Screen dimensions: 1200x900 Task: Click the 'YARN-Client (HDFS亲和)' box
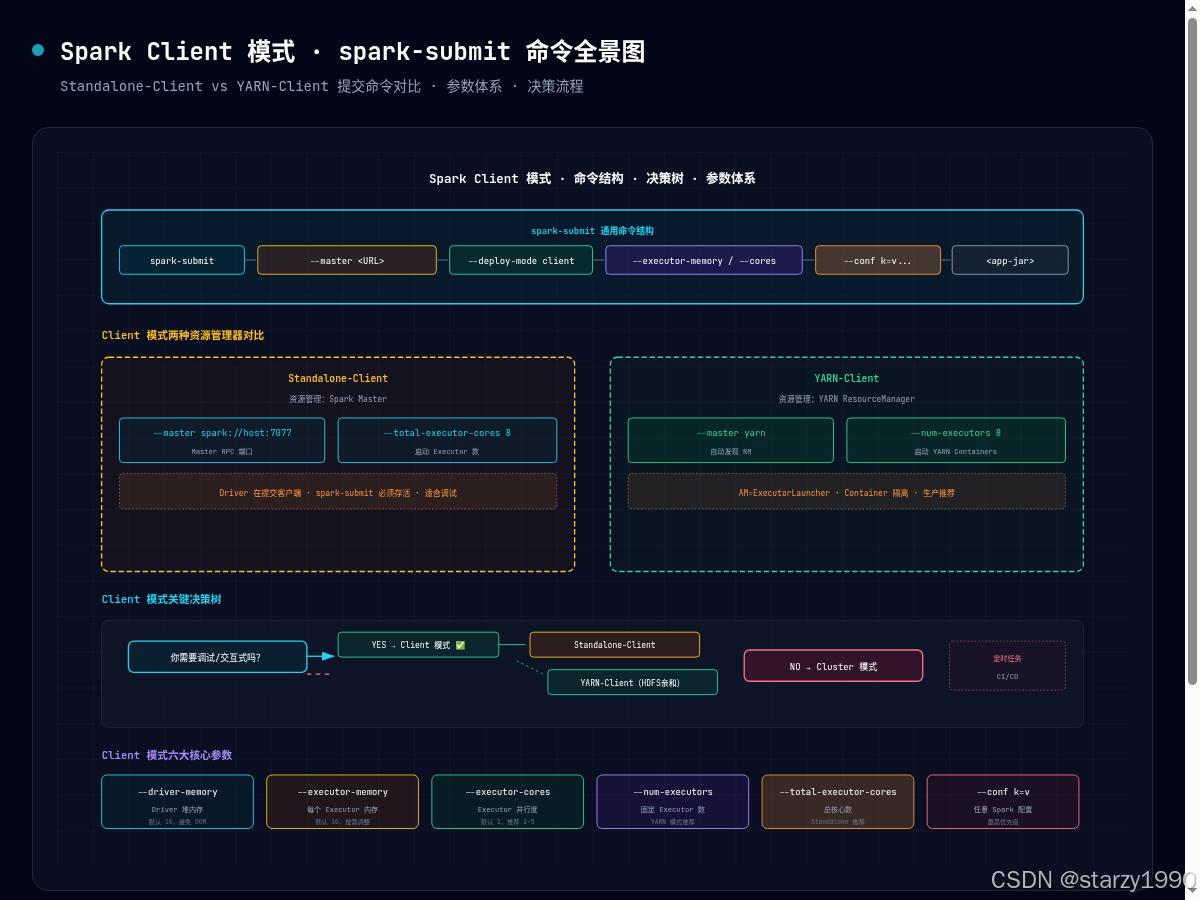[633, 682]
